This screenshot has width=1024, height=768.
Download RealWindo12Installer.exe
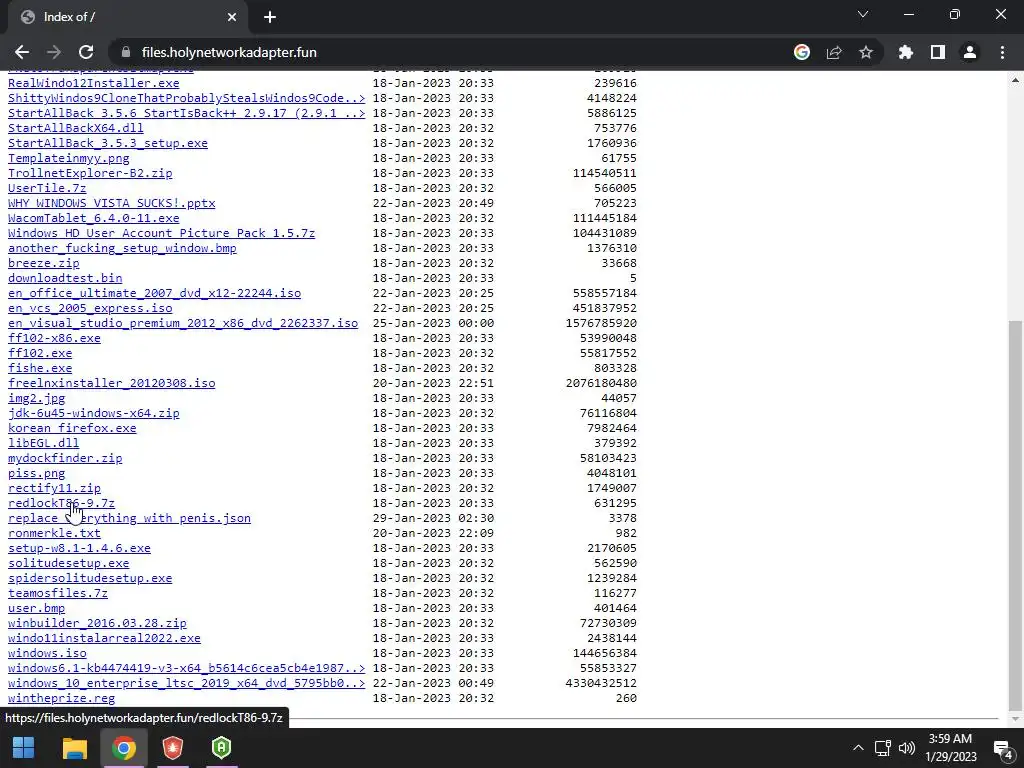click(93, 83)
